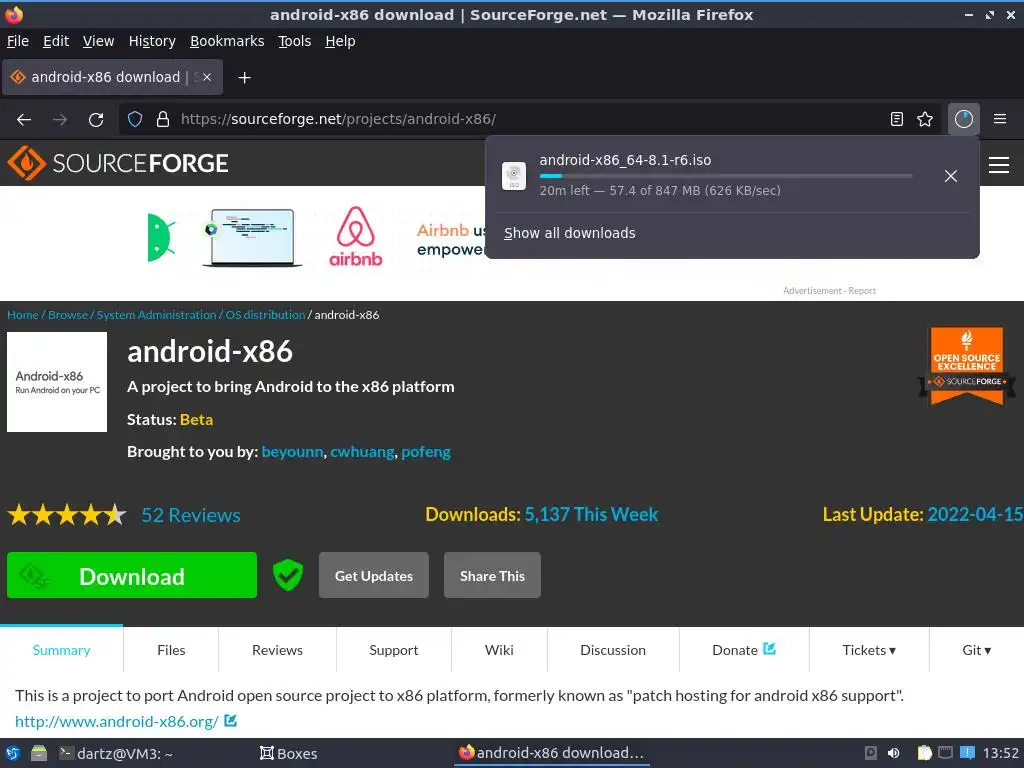Click the ISO file icon in downloads panel

513,176
